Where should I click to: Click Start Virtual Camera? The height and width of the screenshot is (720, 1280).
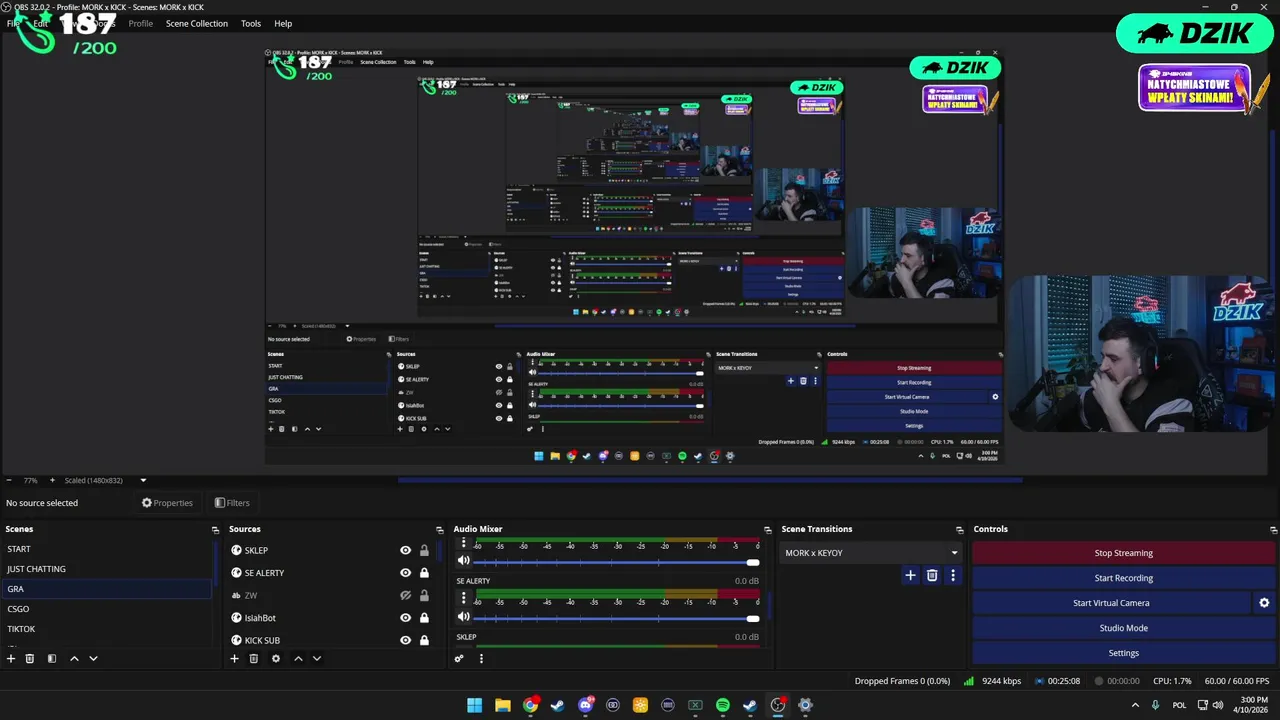pos(1111,603)
